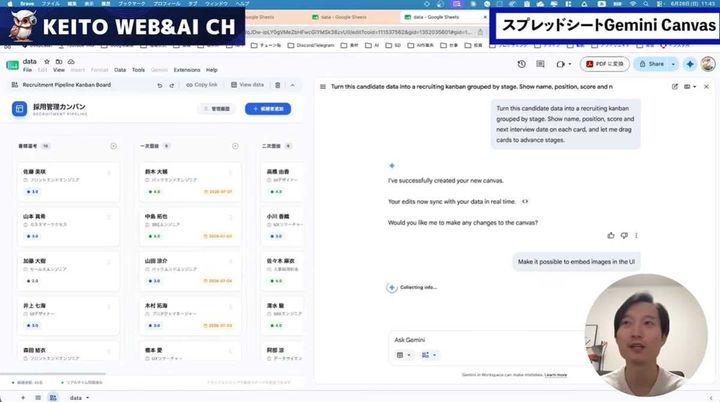Give thumbs down to Gemini response
720x402 pixels.
click(624, 236)
